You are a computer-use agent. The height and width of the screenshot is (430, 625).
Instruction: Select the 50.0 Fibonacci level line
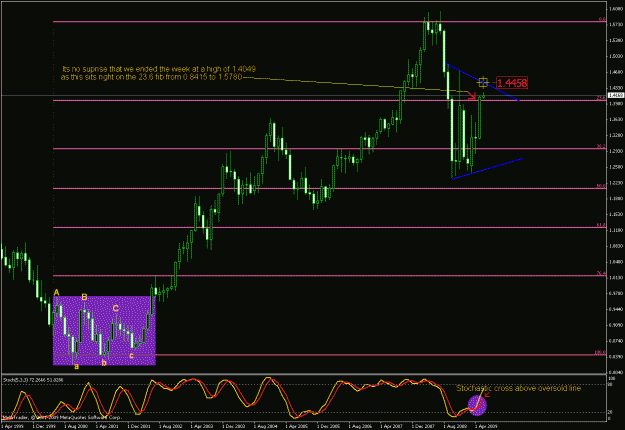330,188
